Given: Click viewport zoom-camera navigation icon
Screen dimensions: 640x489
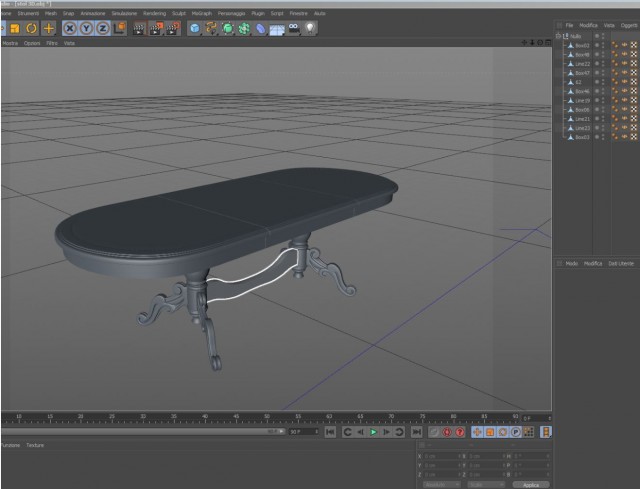Looking at the screenshot, I should [x=532, y=42].
